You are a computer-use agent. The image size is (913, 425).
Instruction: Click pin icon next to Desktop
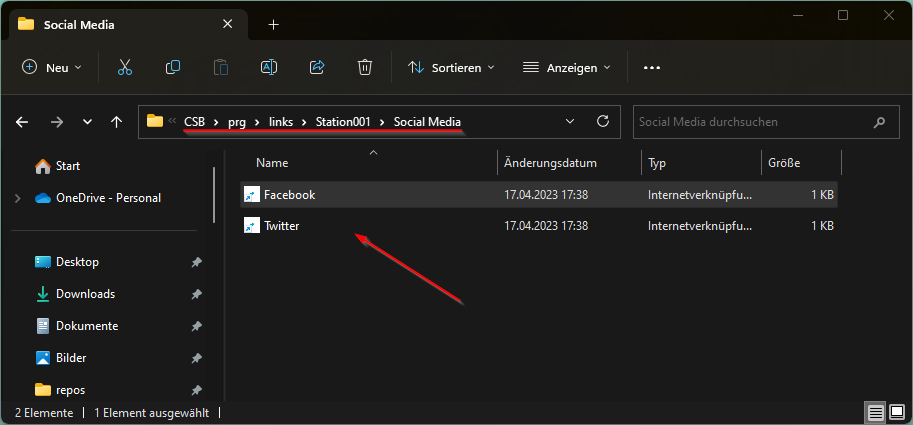196,263
